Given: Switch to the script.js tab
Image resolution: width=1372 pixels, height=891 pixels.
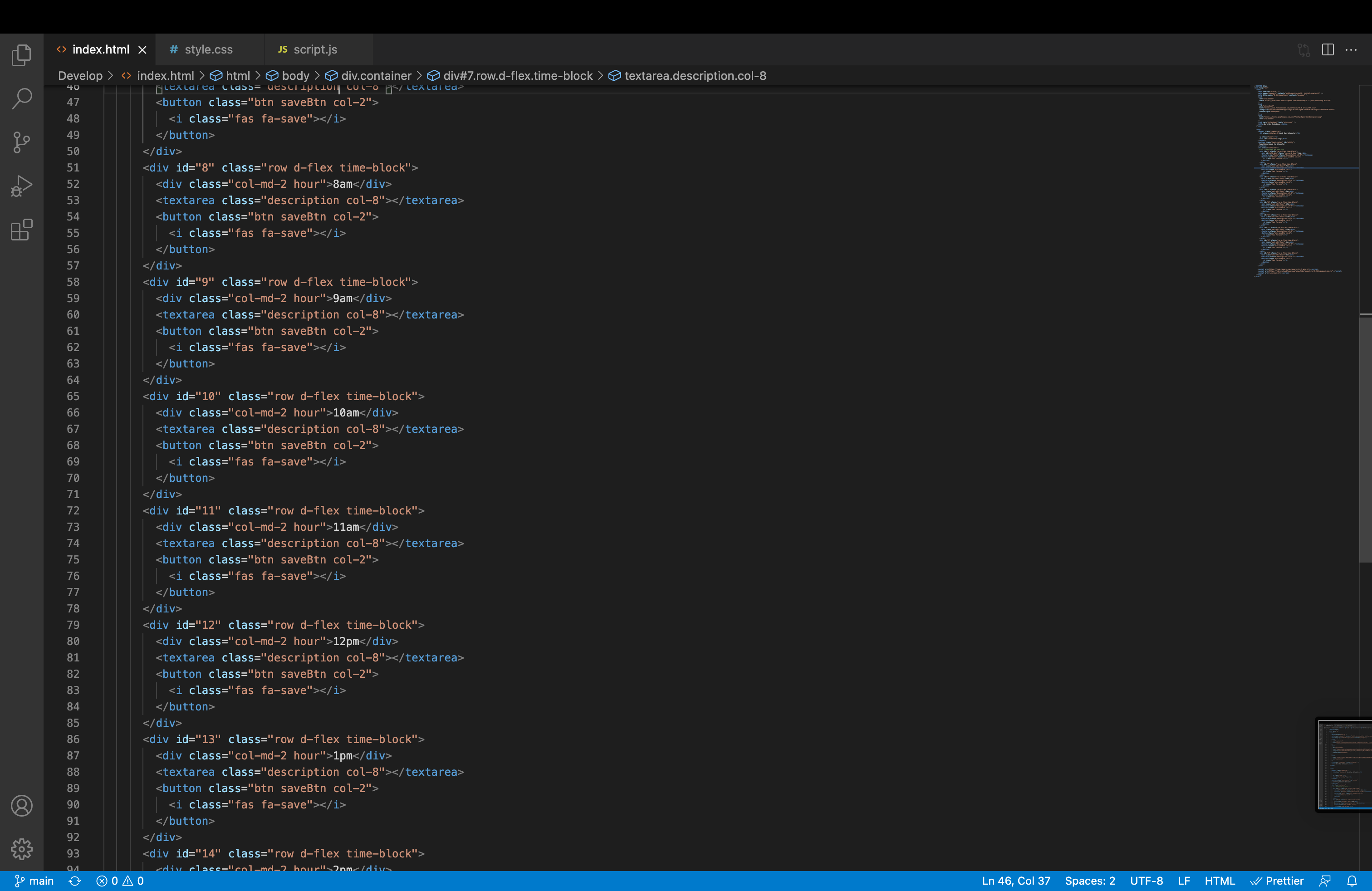Looking at the screenshot, I should tap(314, 49).
